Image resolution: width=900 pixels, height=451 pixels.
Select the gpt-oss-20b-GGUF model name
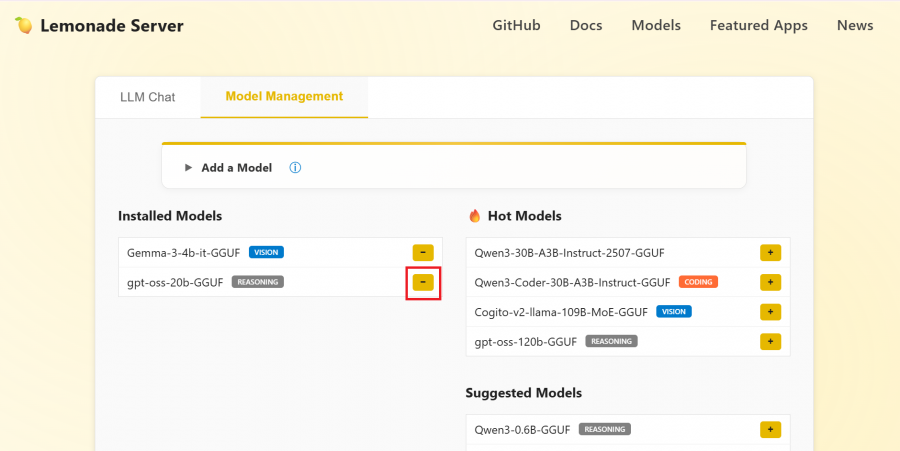[175, 282]
